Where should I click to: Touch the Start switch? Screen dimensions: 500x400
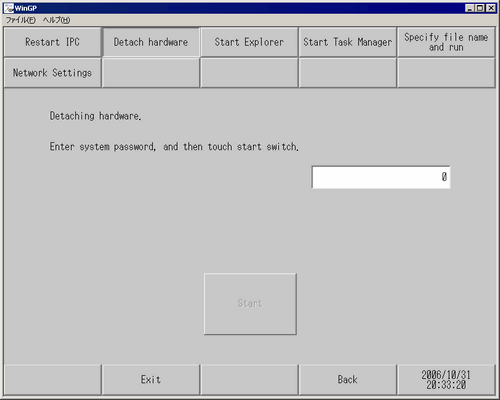pos(250,304)
